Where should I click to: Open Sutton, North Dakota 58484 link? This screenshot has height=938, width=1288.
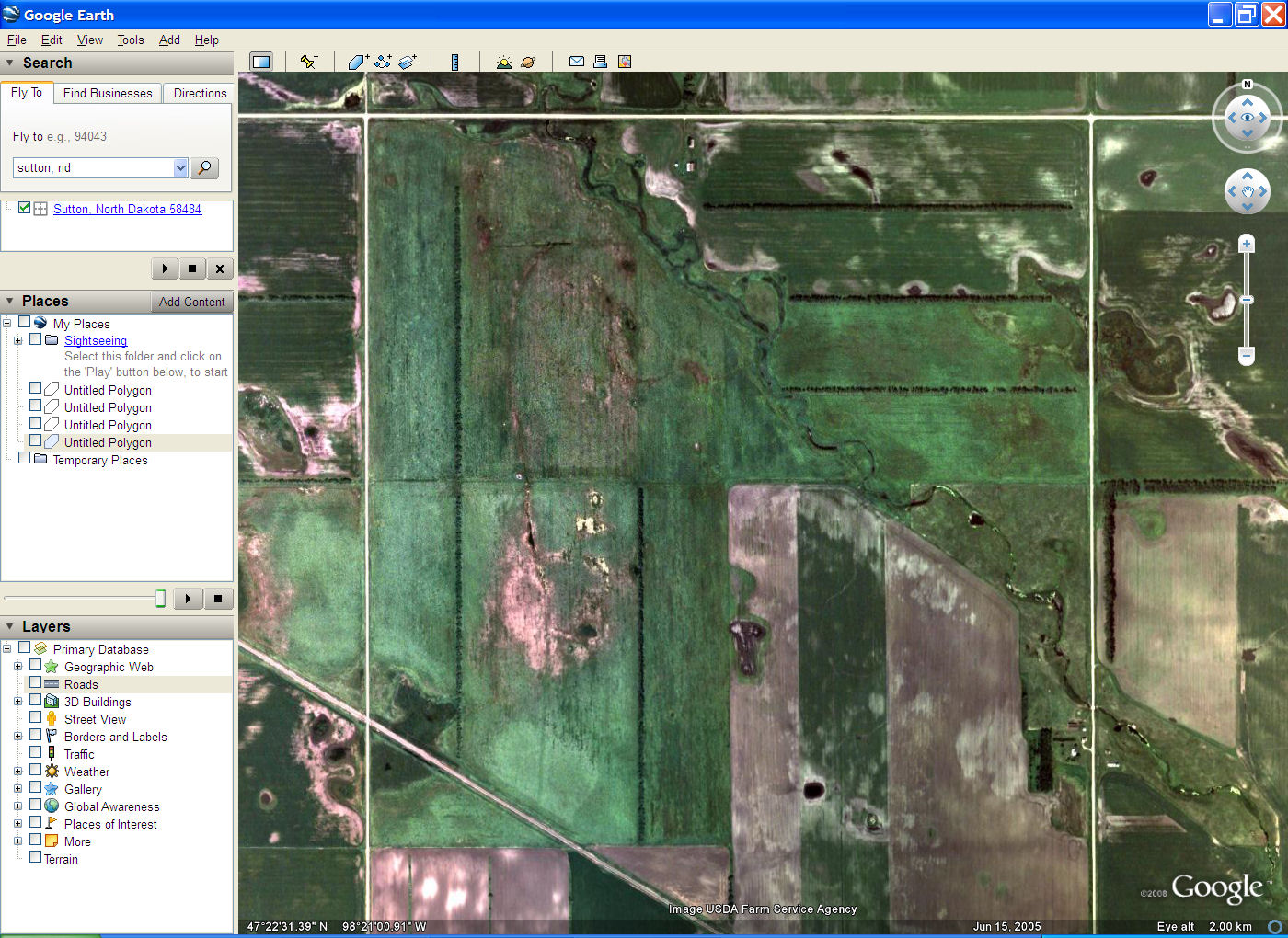(127, 209)
